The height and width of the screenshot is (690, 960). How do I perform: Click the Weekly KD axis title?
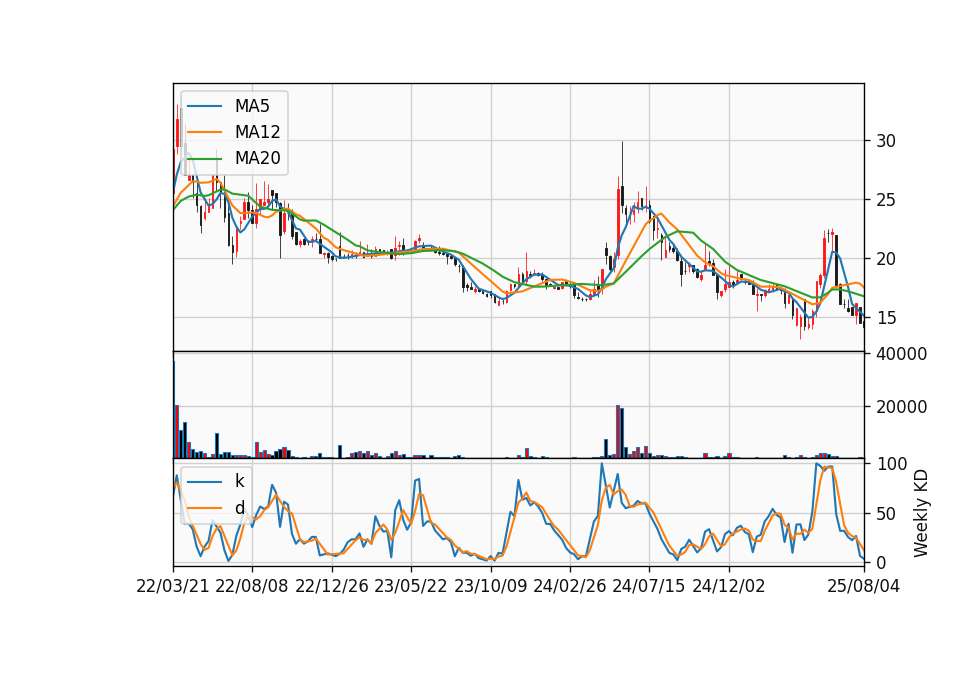(x=921, y=513)
